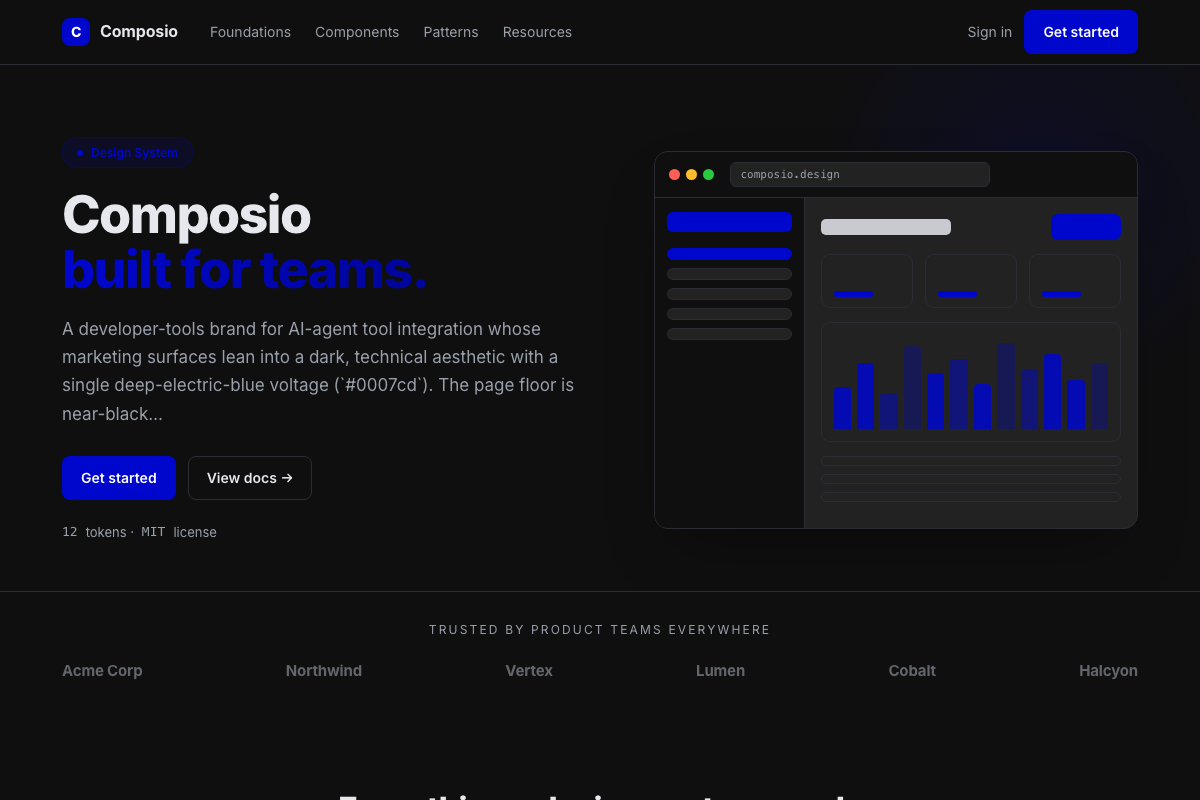The image size is (1200, 800).
Task: Open the Foundations nav item
Action: coord(250,32)
